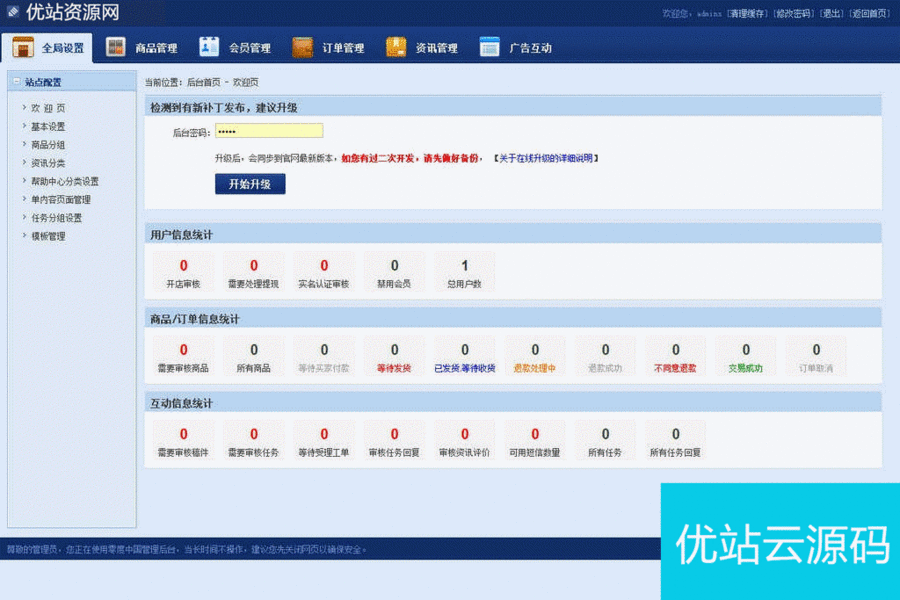Open 全局设置 via its shop icon

pyautogui.click(x=23, y=47)
